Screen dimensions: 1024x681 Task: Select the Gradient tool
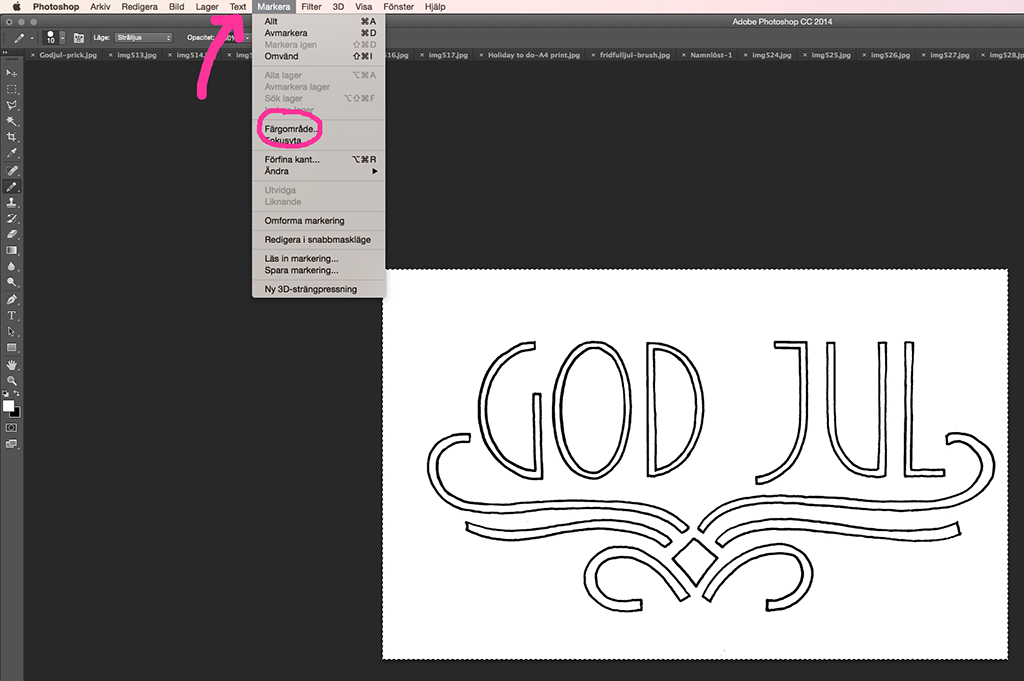coord(12,251)
